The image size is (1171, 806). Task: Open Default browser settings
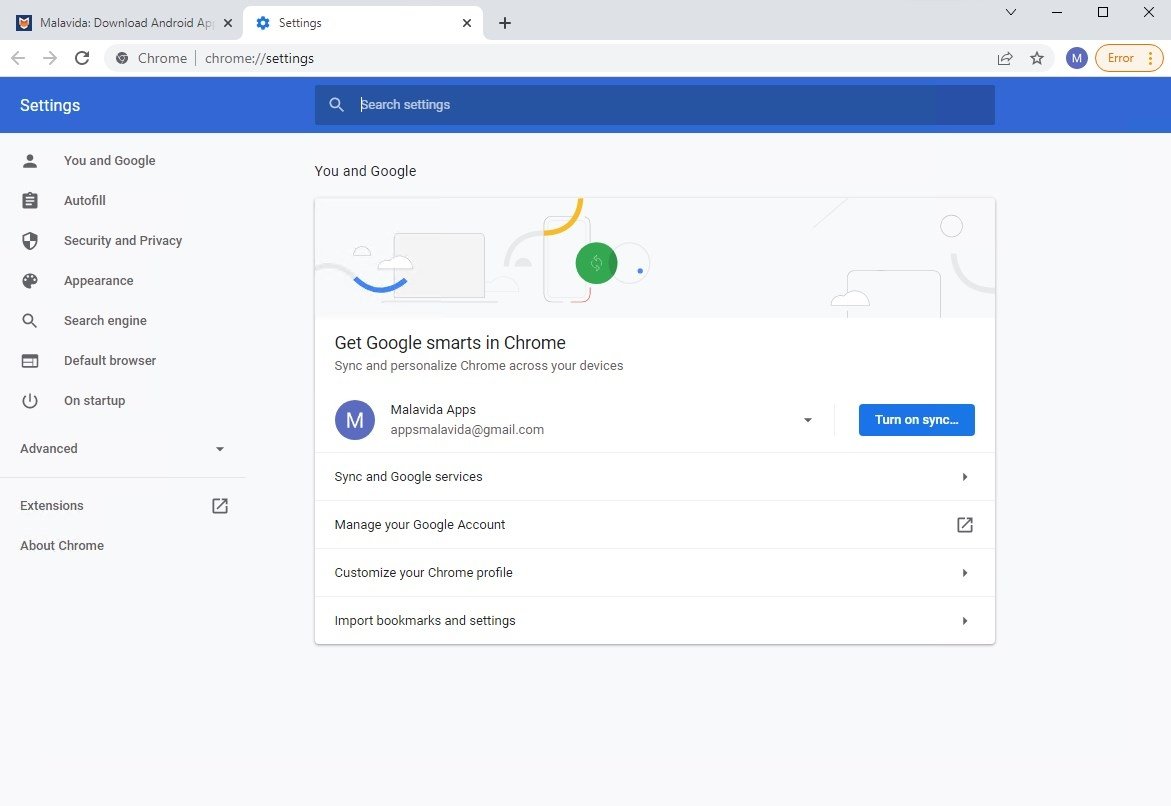(110, 361)
